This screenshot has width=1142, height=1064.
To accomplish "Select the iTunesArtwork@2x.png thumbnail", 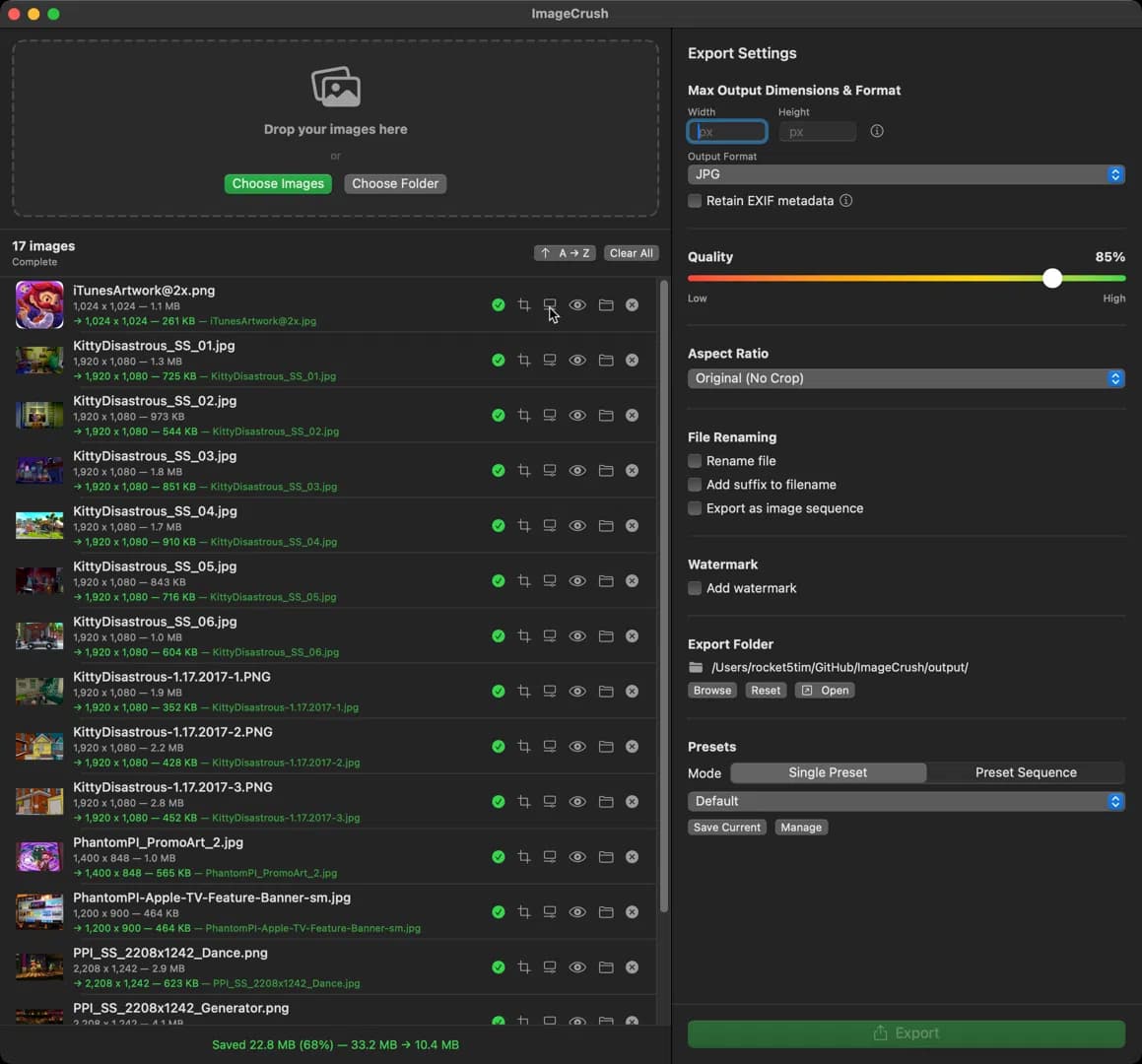I will (x=39, y=304).
